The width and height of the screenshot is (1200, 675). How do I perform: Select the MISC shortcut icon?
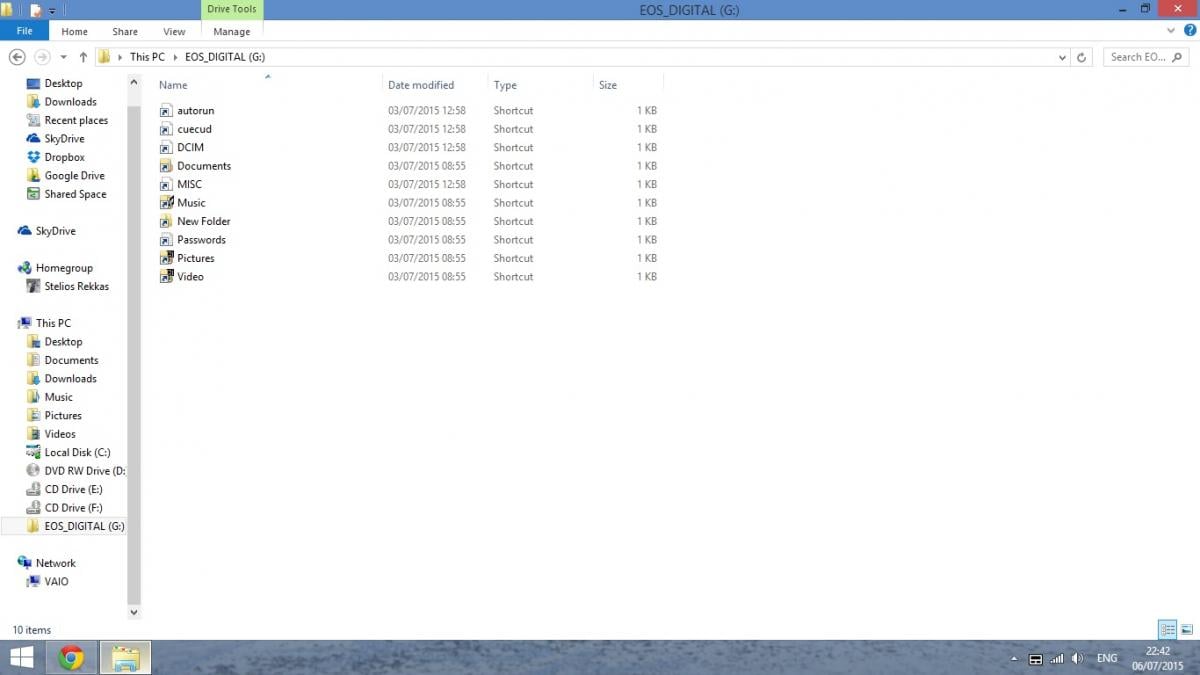166,185
